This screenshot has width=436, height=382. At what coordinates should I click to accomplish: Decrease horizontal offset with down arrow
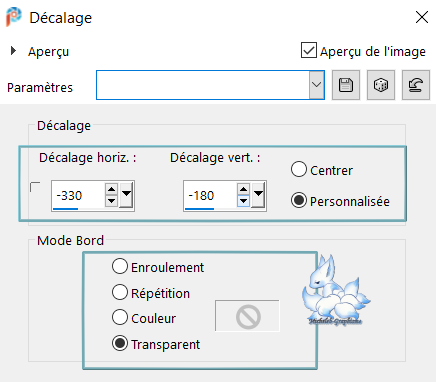click(x=111, y=201)
